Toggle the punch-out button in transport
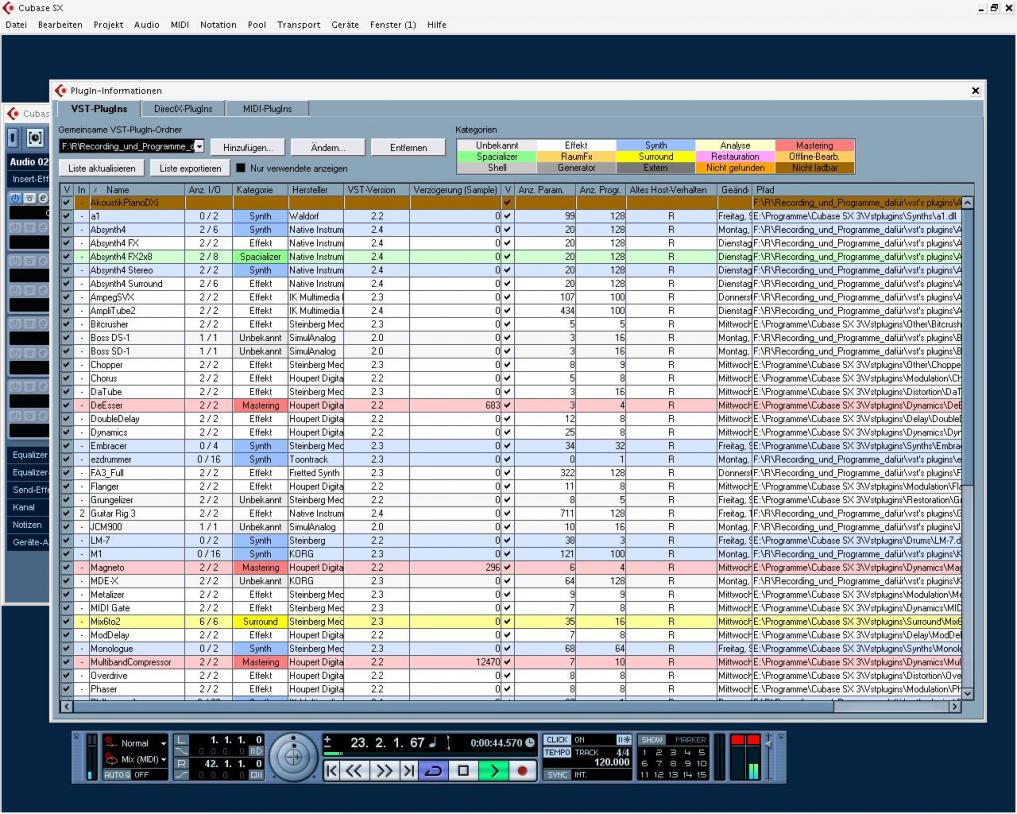This screenshot has width=1017, height=814. 257,774
